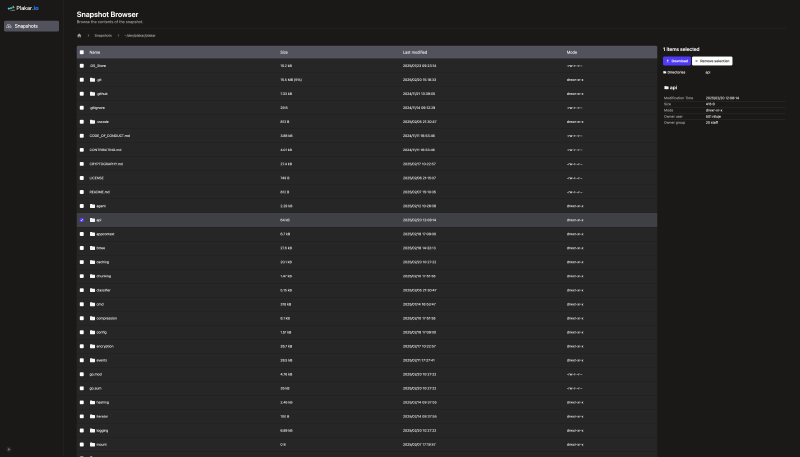The image size is (800, 457).
Task: Click the Remove selection button
Action: coord(712,61)
